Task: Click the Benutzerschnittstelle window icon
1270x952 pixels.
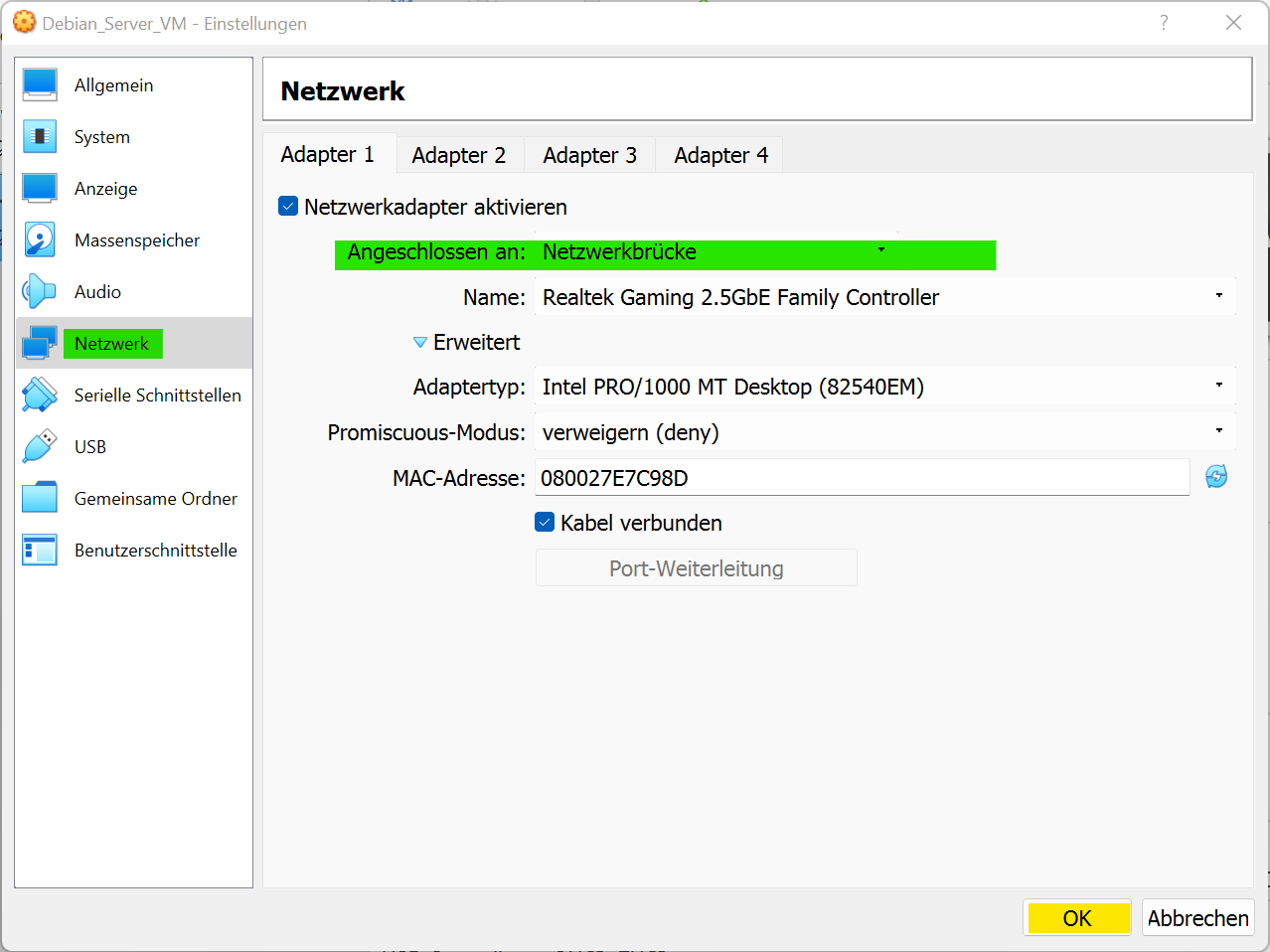Action: point(40,550)
